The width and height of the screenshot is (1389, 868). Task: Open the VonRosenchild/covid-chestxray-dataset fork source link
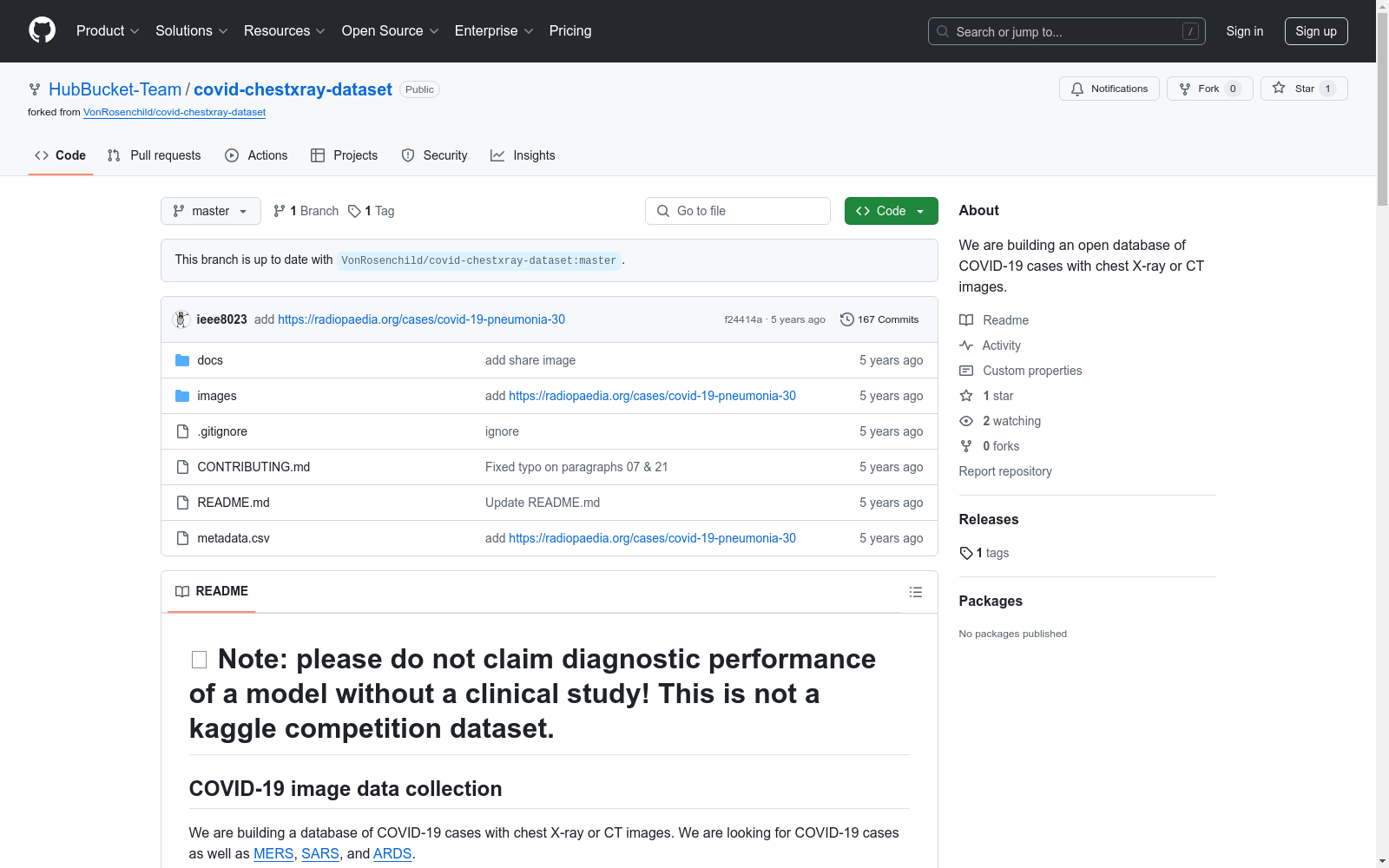coord(174,112)
